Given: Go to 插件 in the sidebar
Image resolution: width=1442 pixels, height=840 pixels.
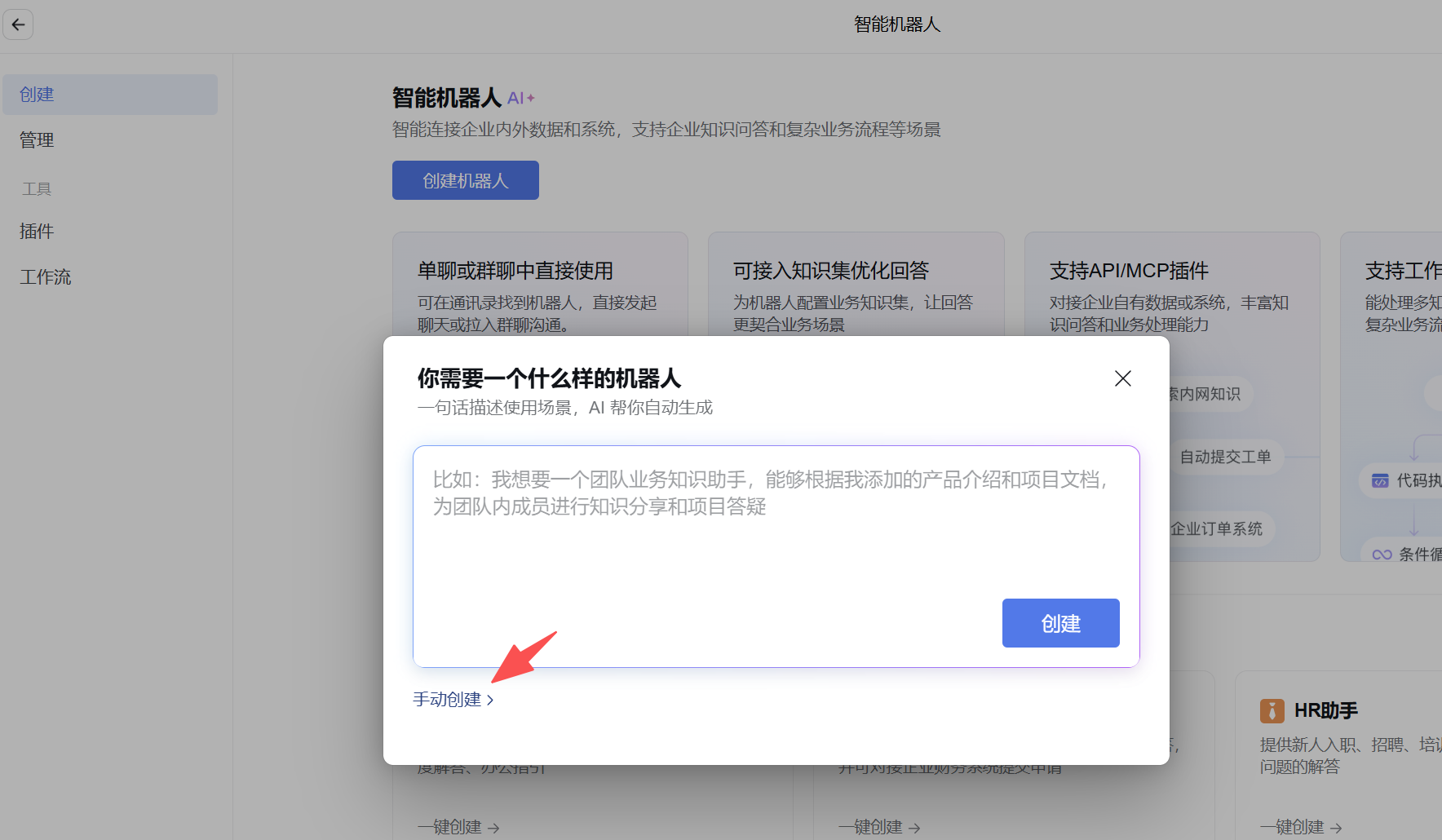Looking at the screenshot, I should coord(37,232).
